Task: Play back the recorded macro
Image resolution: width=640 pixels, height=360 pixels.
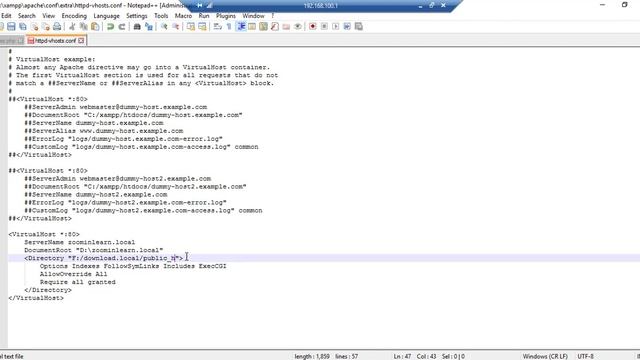Action: 336,27
